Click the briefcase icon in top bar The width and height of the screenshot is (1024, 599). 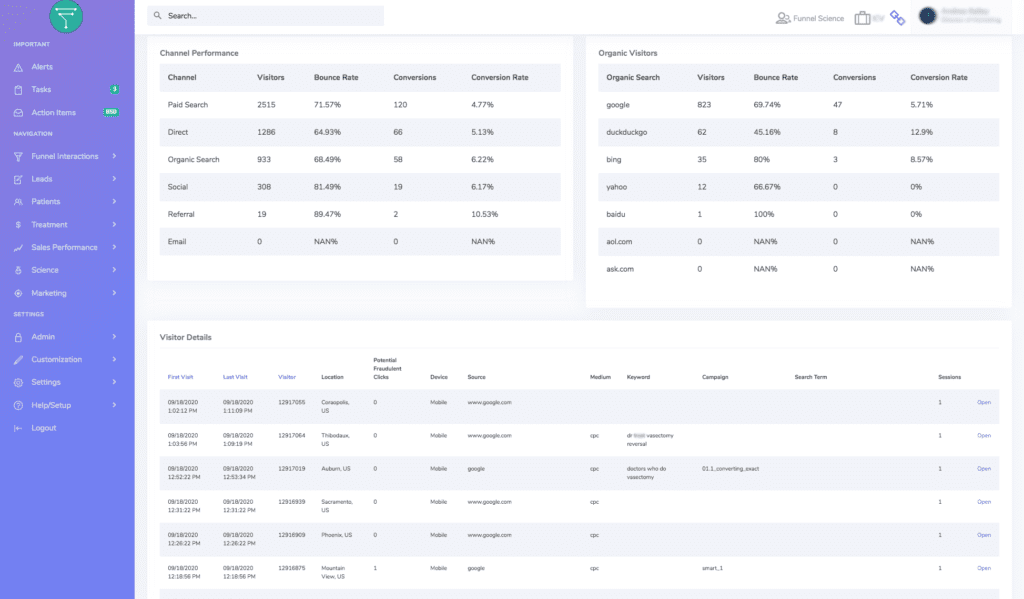(862, 17)
